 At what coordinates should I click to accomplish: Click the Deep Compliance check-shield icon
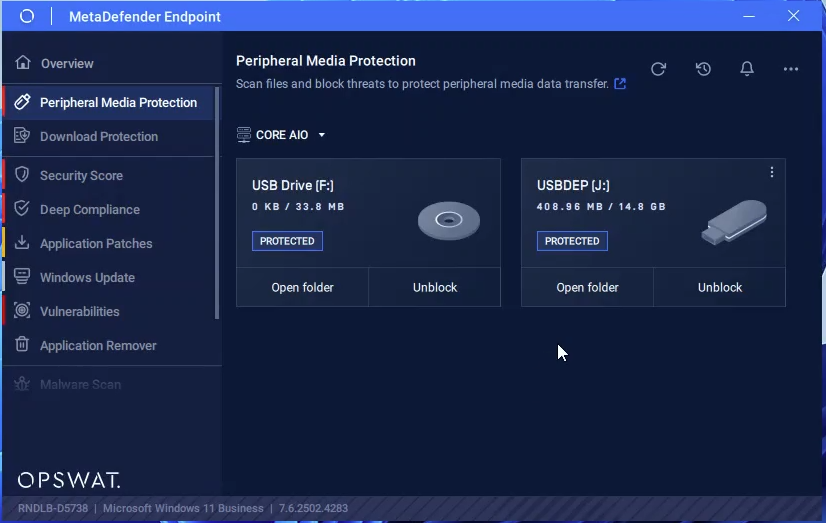coord(22,209)
